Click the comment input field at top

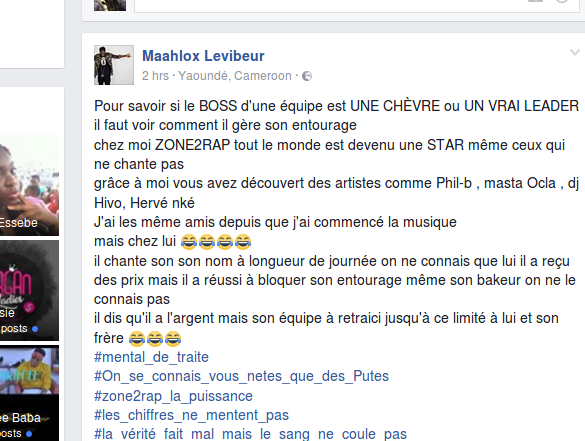[357, 6]
